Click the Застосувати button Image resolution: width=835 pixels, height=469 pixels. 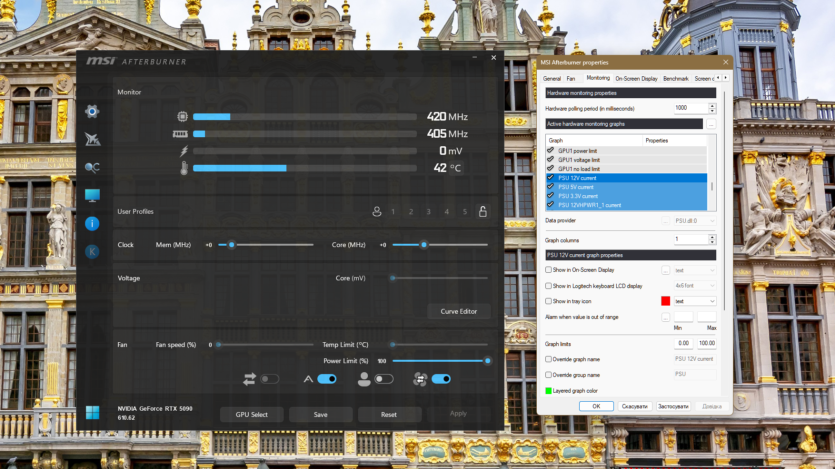[x=673, y=406]
